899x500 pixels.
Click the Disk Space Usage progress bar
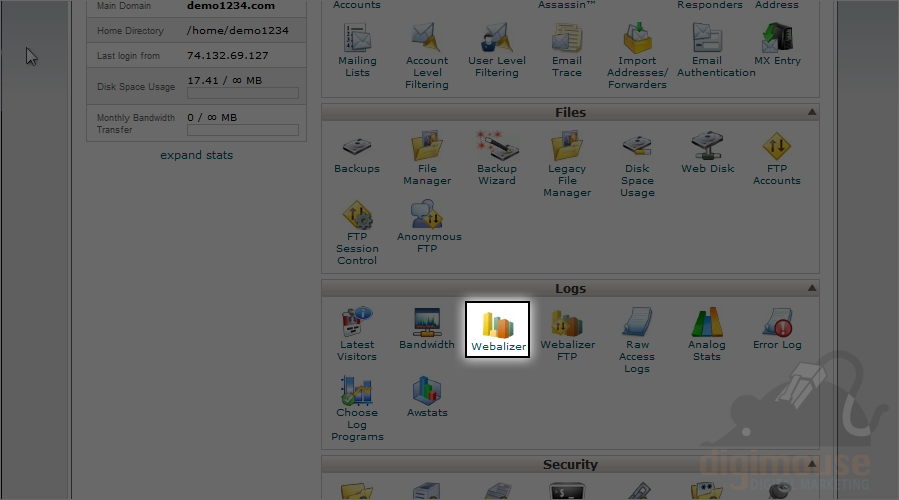pyautogui.click(x=243, y=93)
